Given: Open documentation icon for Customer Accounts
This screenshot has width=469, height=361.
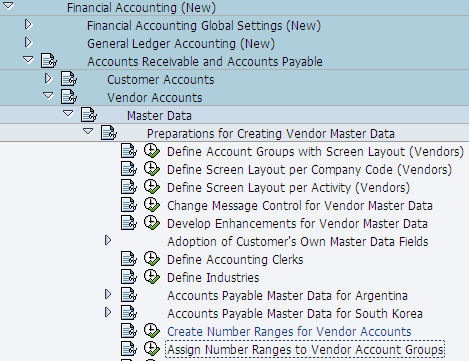Looking at the screenshot, I should (69, 79).
